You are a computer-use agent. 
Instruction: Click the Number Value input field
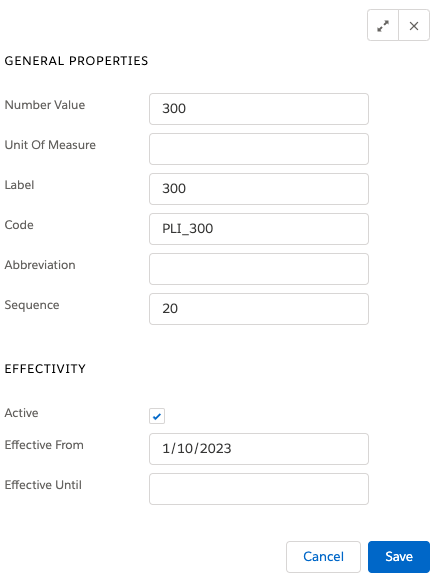click(x=259, y=109)
